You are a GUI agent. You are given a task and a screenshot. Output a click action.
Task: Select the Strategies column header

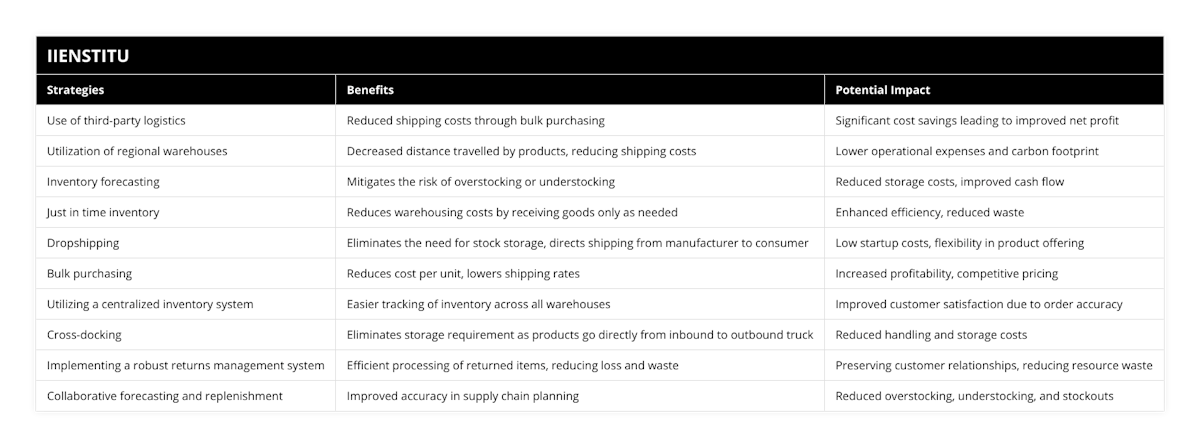coord(76,90)
